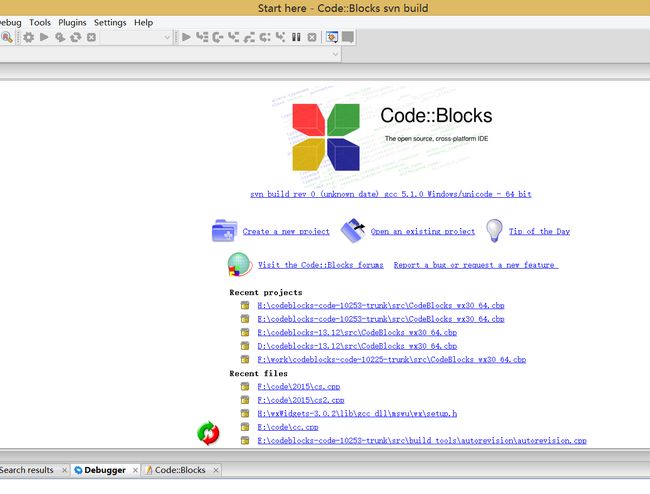Click the Step out debugger icon
Screen dimensions: 650x494
point(249,37)
